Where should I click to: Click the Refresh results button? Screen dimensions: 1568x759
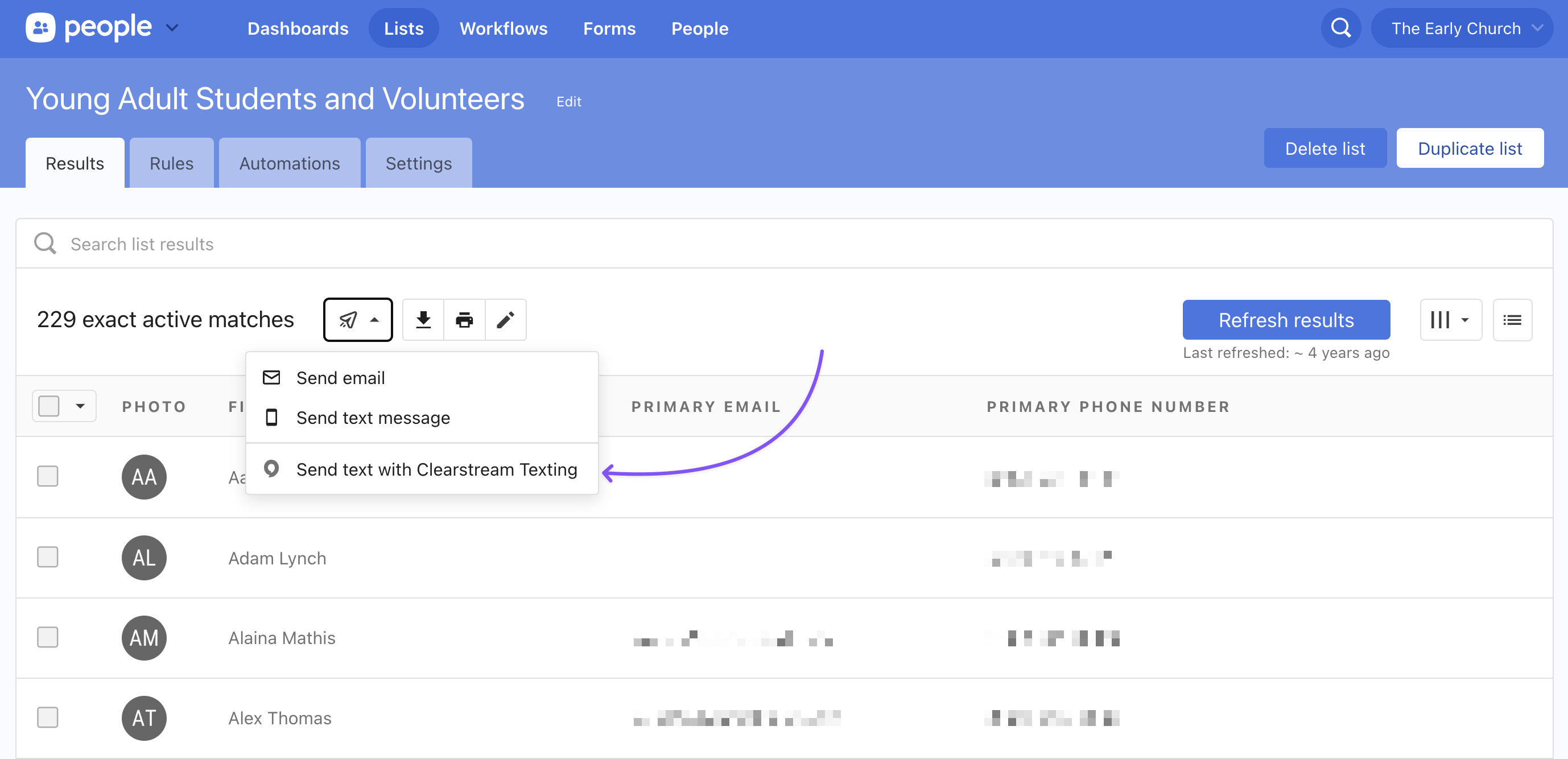coord(1286,319)
